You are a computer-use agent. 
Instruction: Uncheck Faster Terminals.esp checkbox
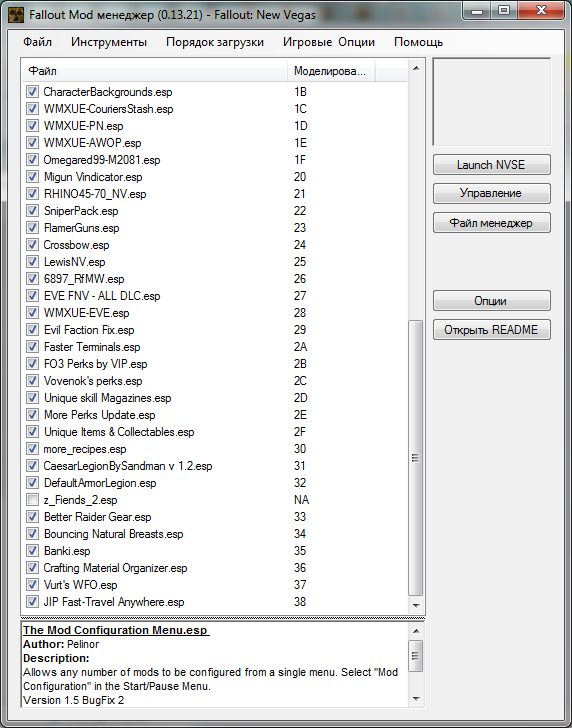(32, 347)
